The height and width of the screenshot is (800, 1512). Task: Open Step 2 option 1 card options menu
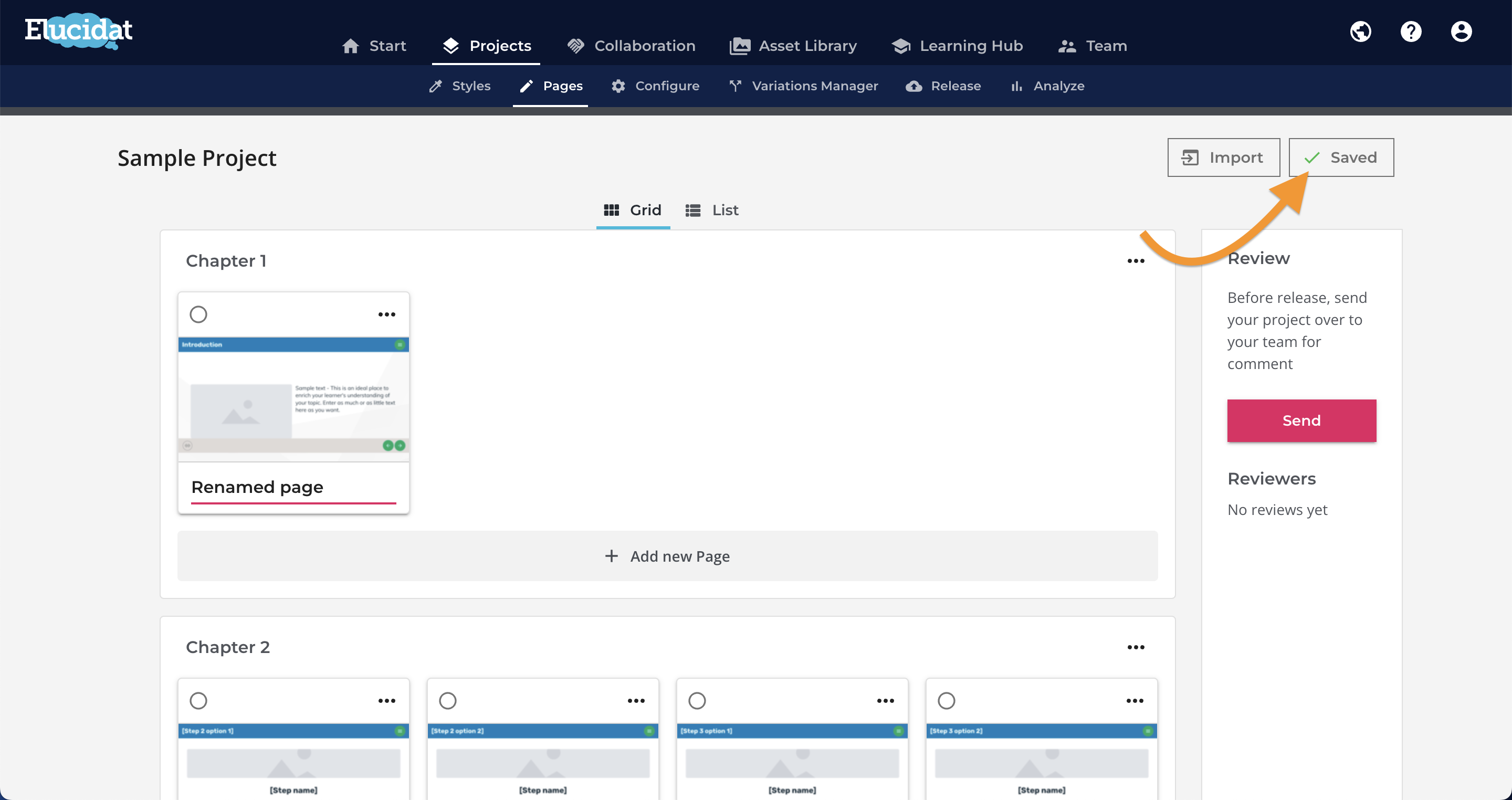point(387,701)
